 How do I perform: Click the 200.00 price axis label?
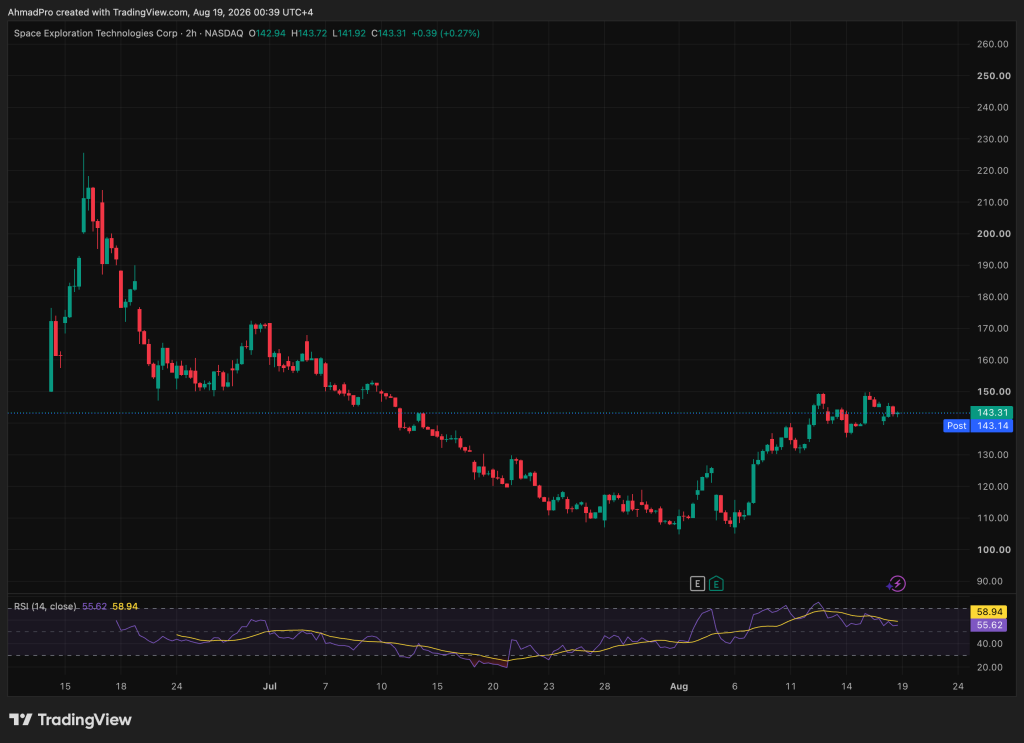(993, 234)
